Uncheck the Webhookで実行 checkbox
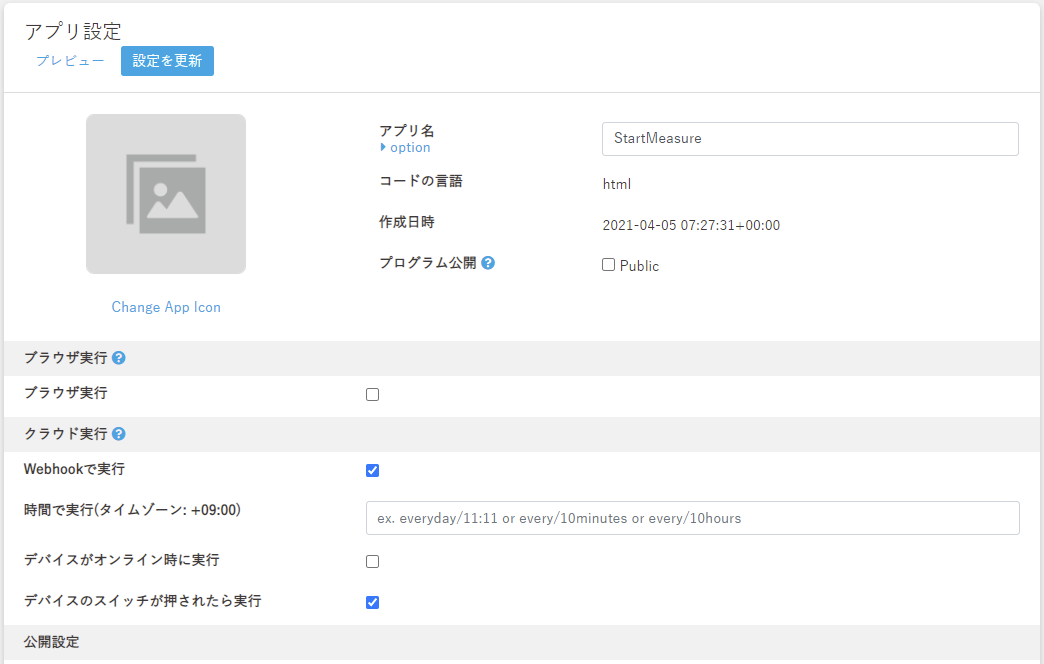Image resolution: width=1044 pixels, height=664 pixels. pos(372,470)
